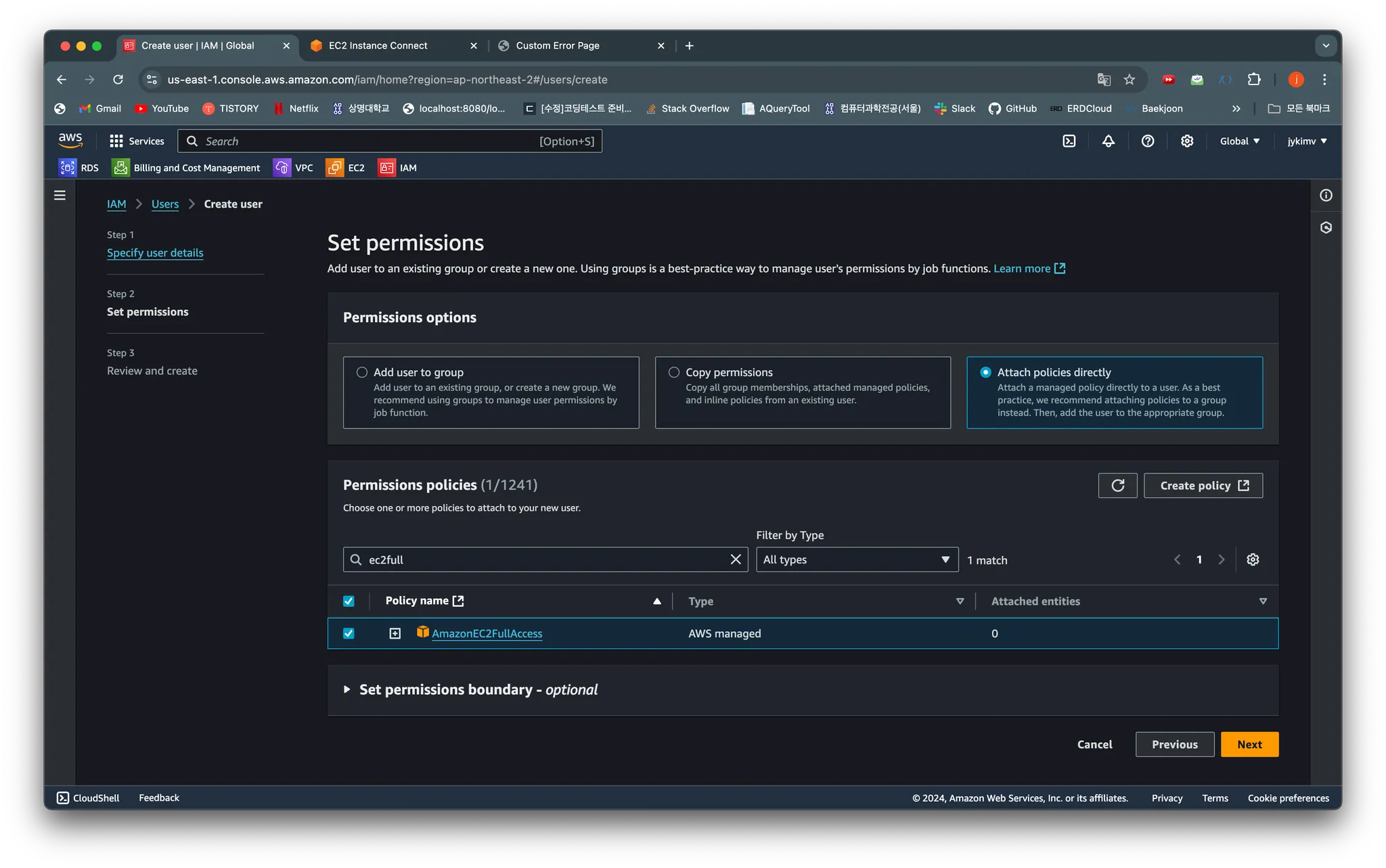Viewport: 1386px width, 868px height.
Task: Open the All types filter dropdown
Action: 857,559
